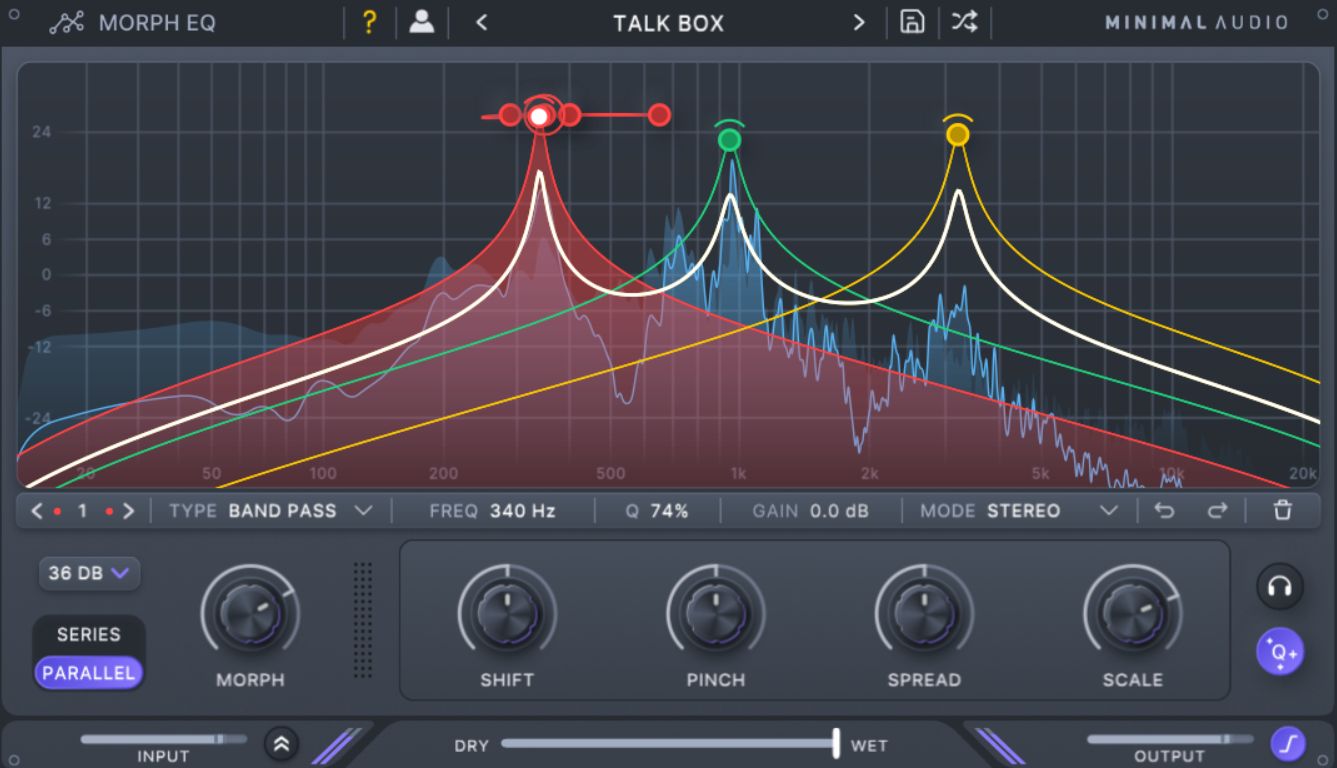Click the band number 1 indicator

(x=82, y=511)
